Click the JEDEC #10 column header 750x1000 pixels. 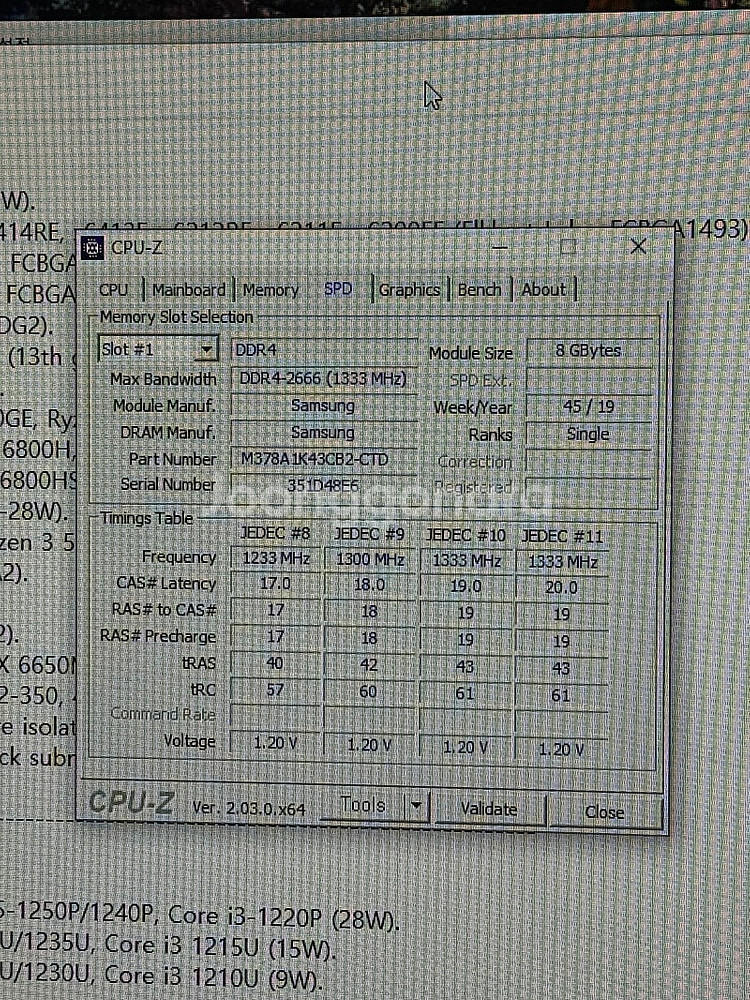point(465,534)
